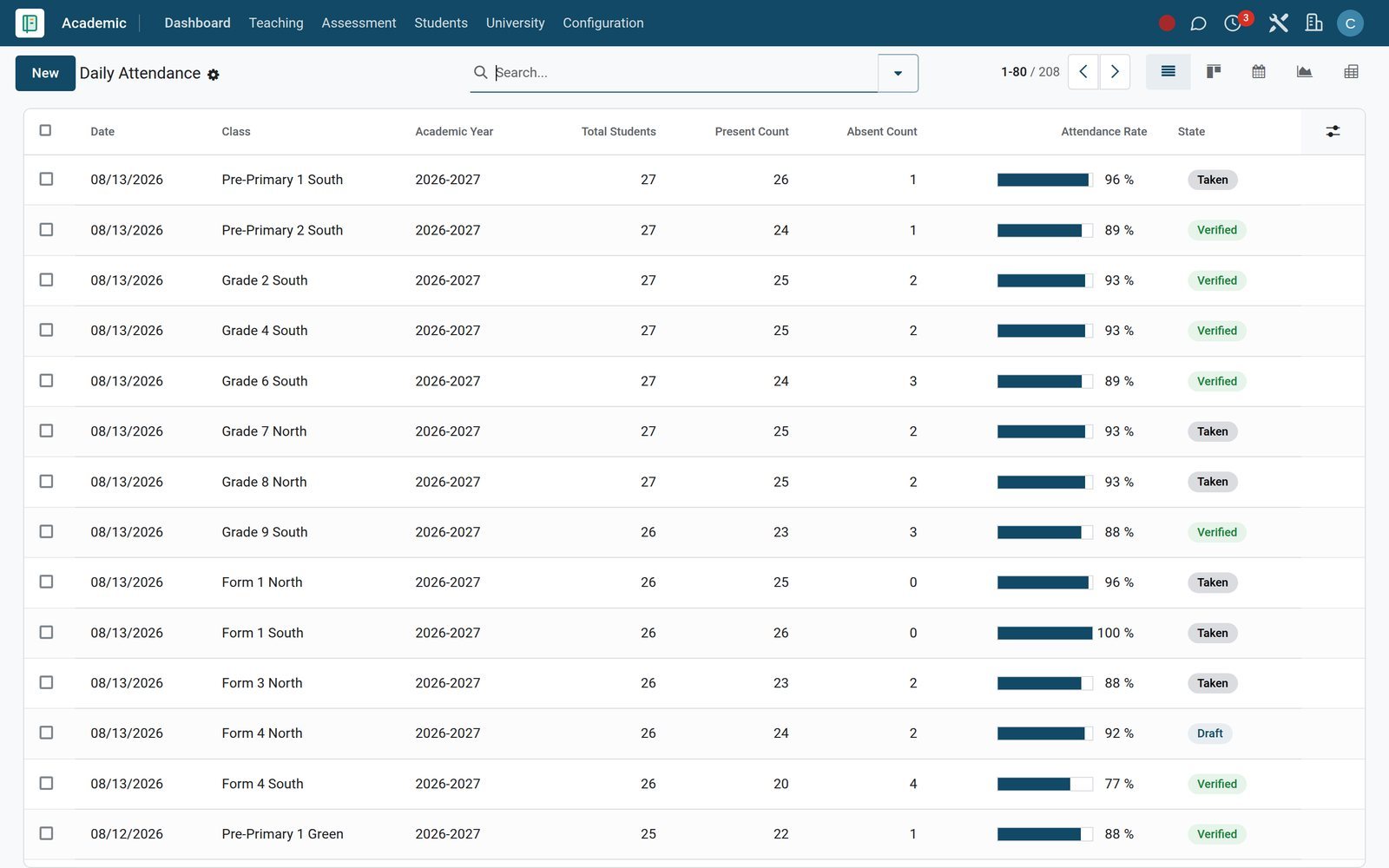Open the activities clock icon with badge 3

(1233, 23)
